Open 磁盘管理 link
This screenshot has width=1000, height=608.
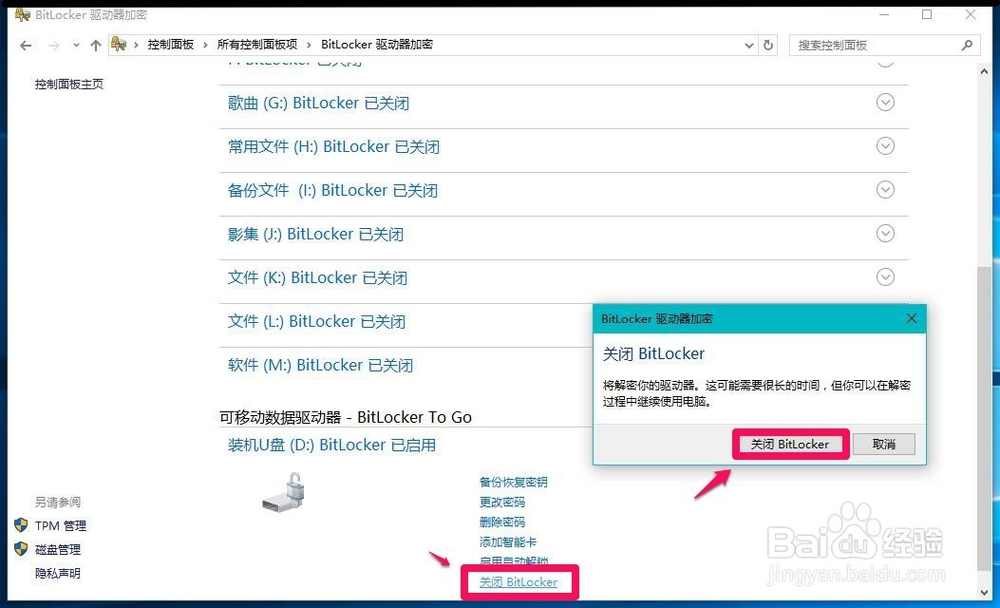pos(58,549)
